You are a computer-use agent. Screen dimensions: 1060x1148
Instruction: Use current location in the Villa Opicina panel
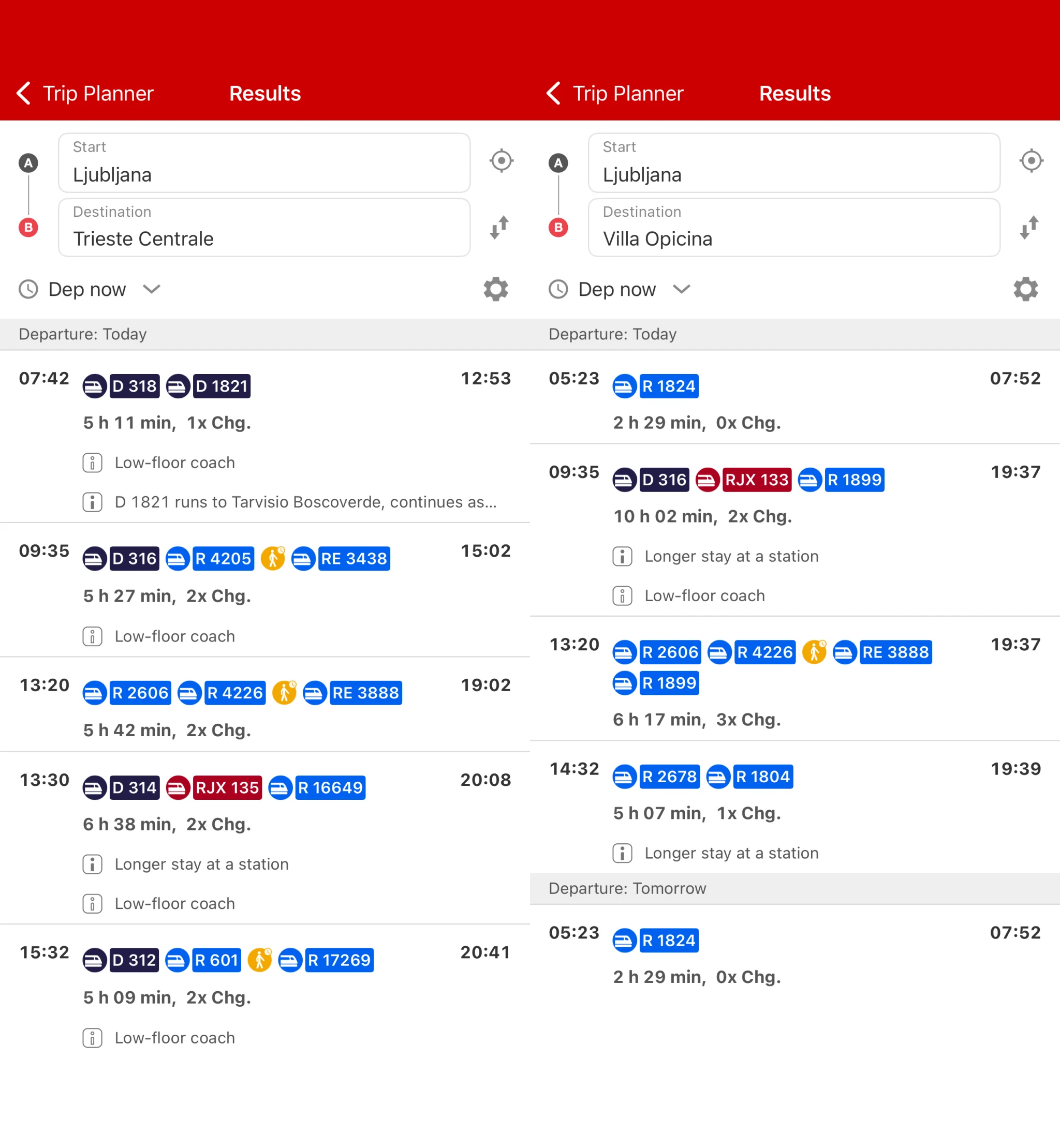[x=1030, y=160]
